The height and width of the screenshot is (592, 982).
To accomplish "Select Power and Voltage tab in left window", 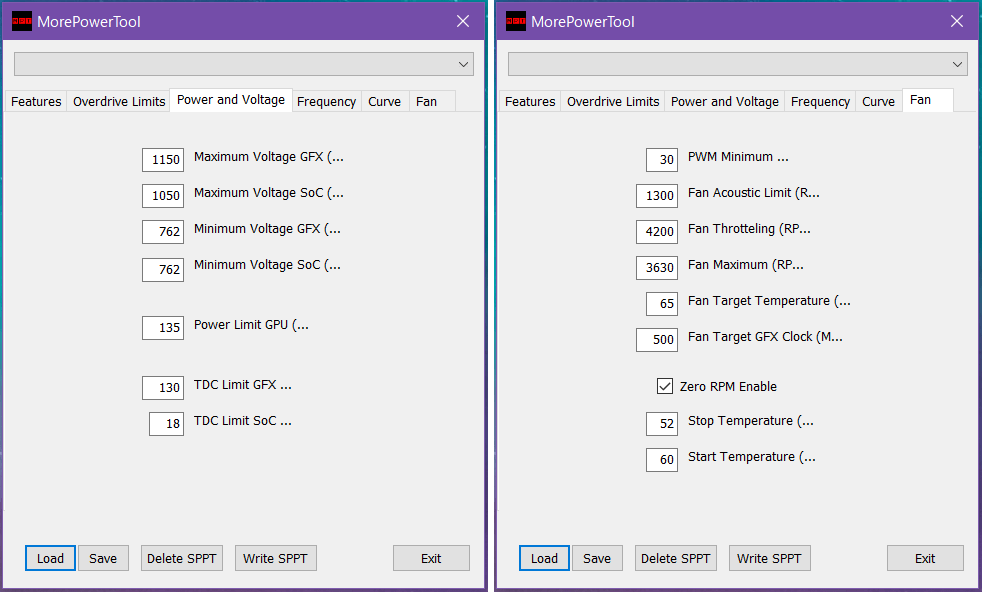I will click(231, 100).
